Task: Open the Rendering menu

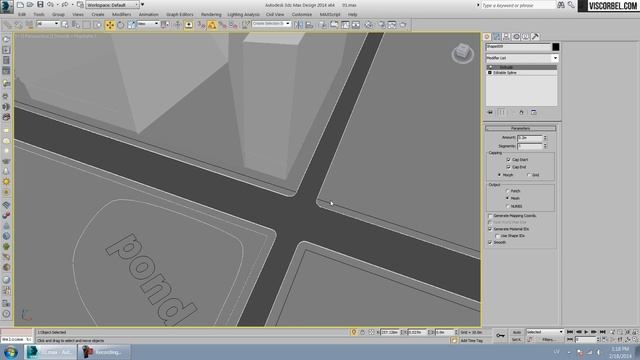Action: pos(211,14)
